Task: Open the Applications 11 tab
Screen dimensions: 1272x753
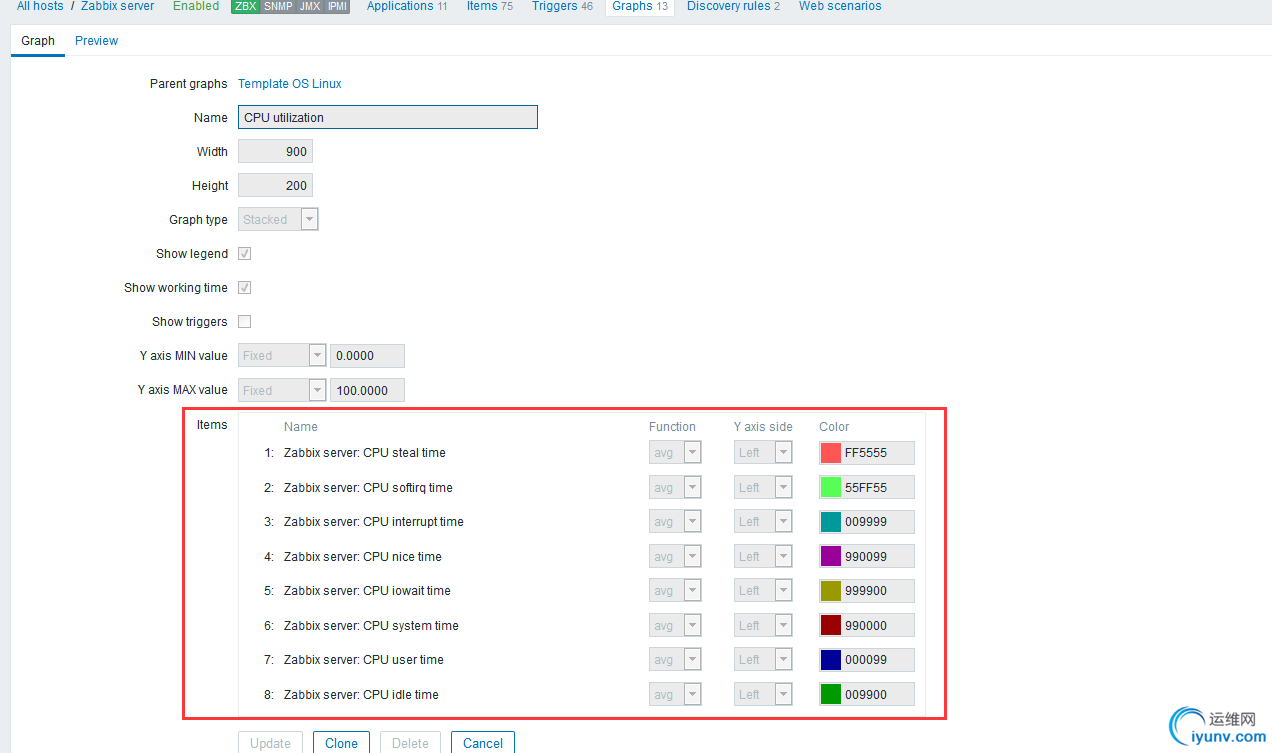Action: pyautogui.click(x=407, y=6)
